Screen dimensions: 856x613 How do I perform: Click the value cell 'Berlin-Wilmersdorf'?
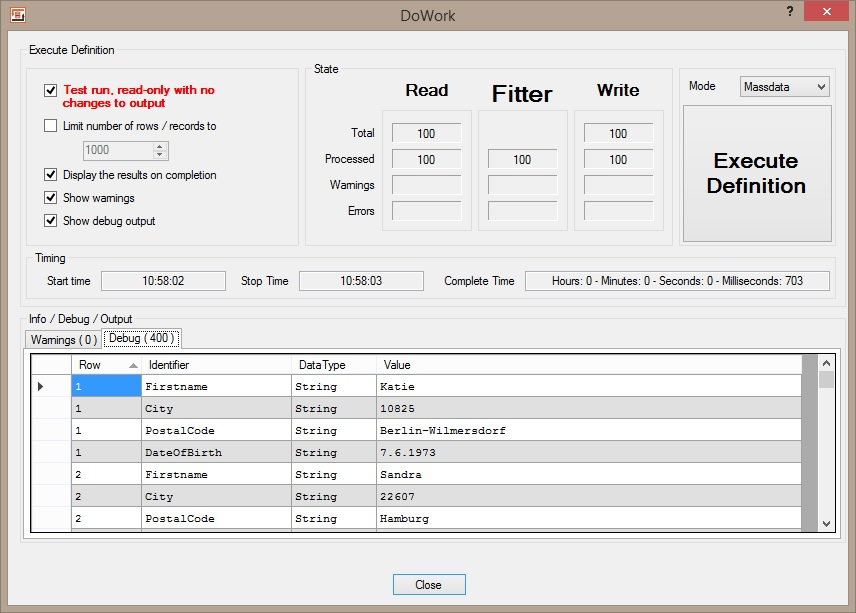(x=589, y=431)
